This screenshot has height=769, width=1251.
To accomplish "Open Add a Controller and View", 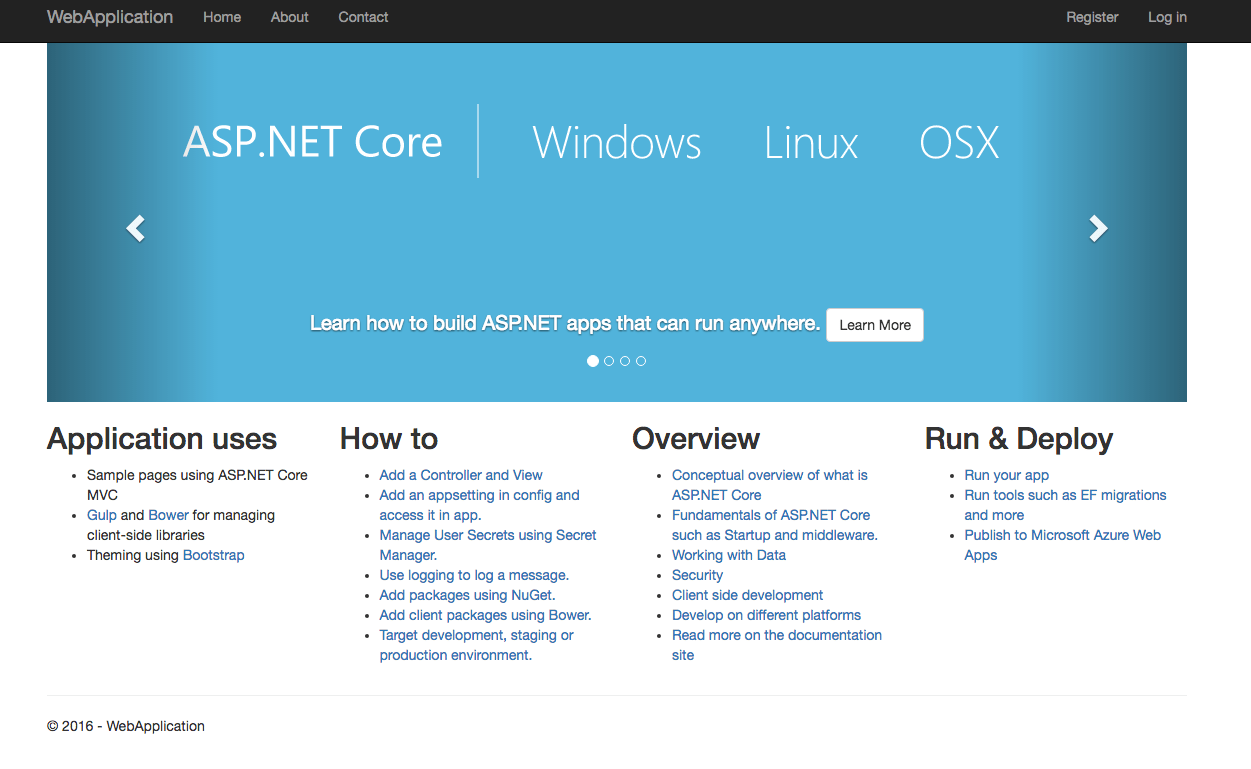I will click(461, 475).
